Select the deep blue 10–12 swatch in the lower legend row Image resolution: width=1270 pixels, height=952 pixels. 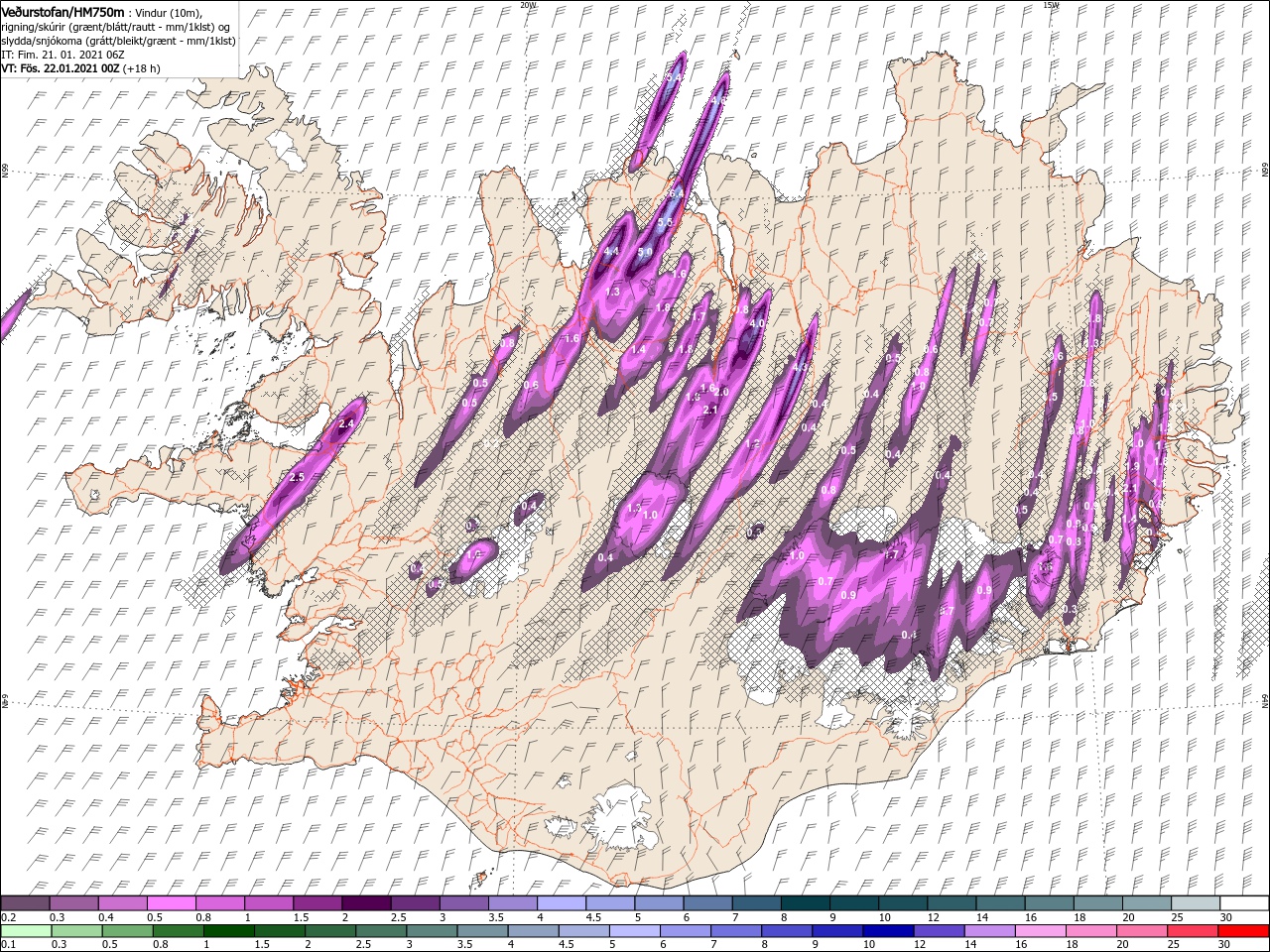(x=888, y=931)
